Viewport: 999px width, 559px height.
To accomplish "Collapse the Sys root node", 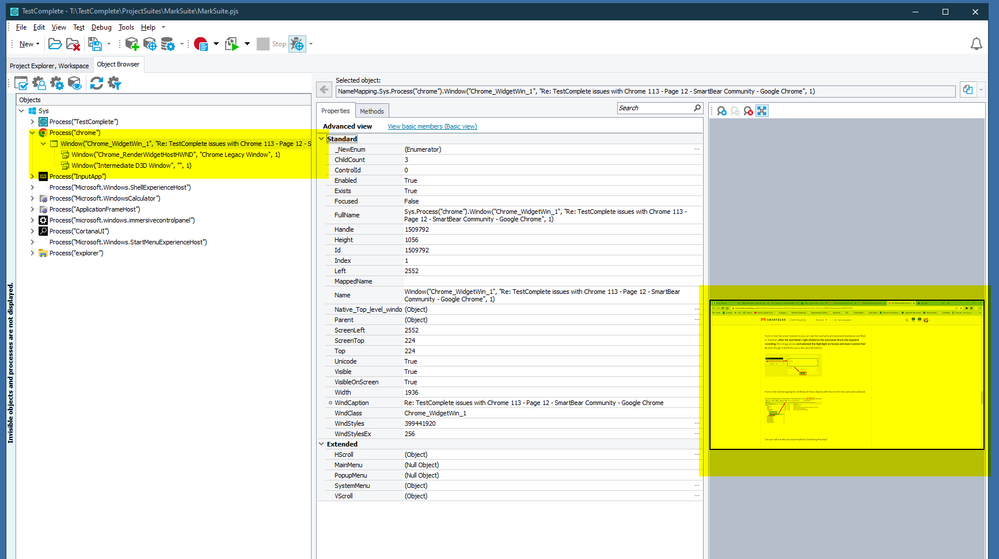I will 22,111.
